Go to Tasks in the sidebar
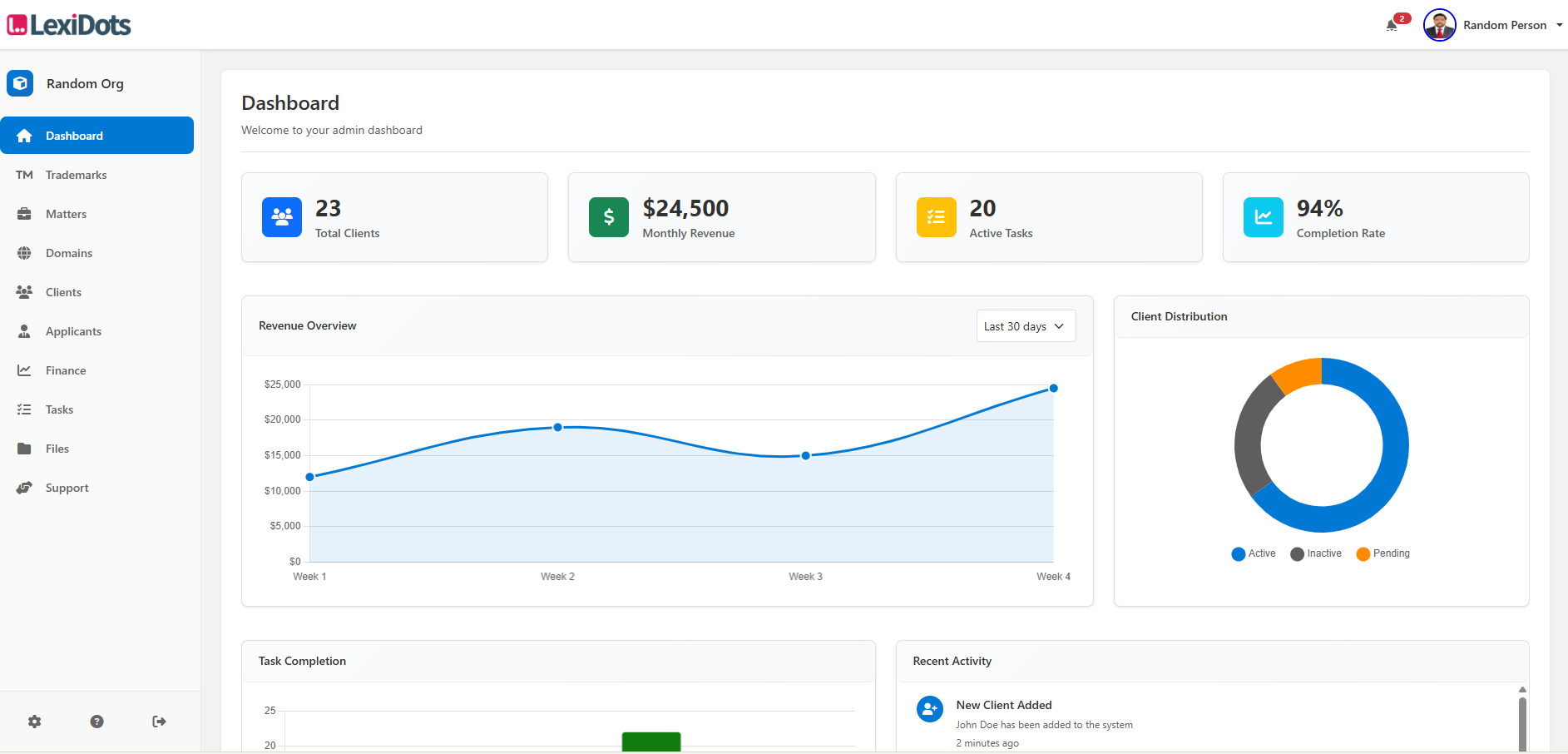This screenshot has height=754, width=1568. (96, 409)
